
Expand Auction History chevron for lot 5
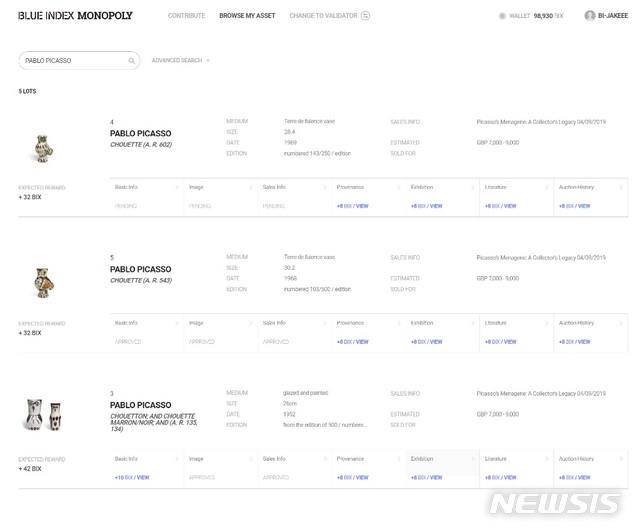click(x=621, y=323)
